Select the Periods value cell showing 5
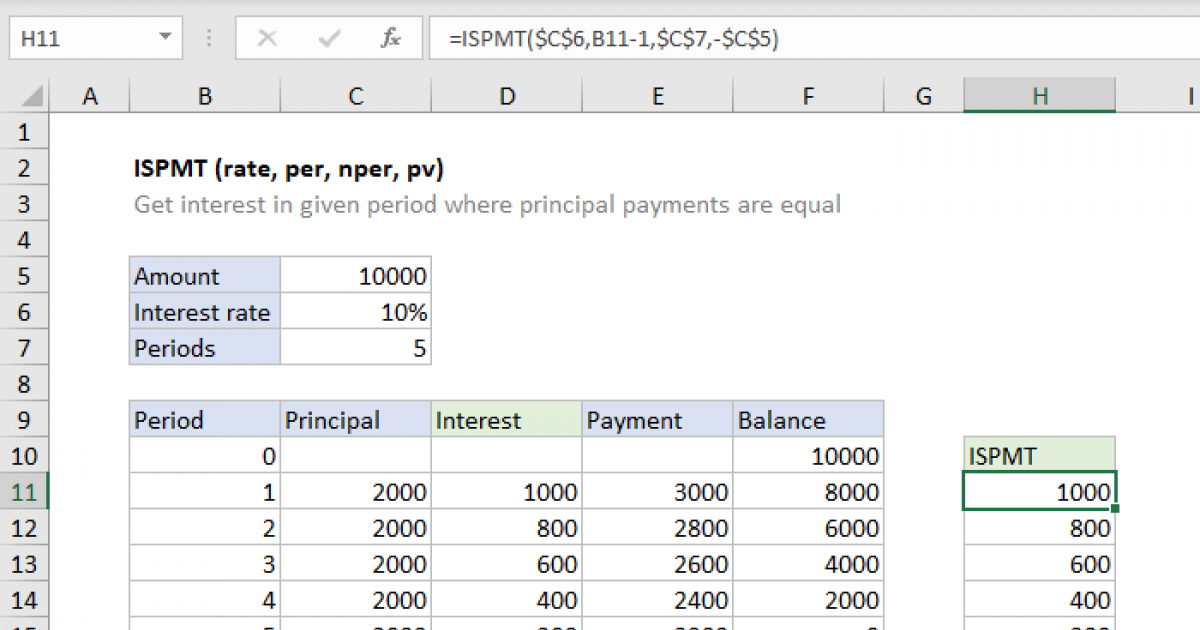This screenshot has height=630, width=1200. (355, 348)
